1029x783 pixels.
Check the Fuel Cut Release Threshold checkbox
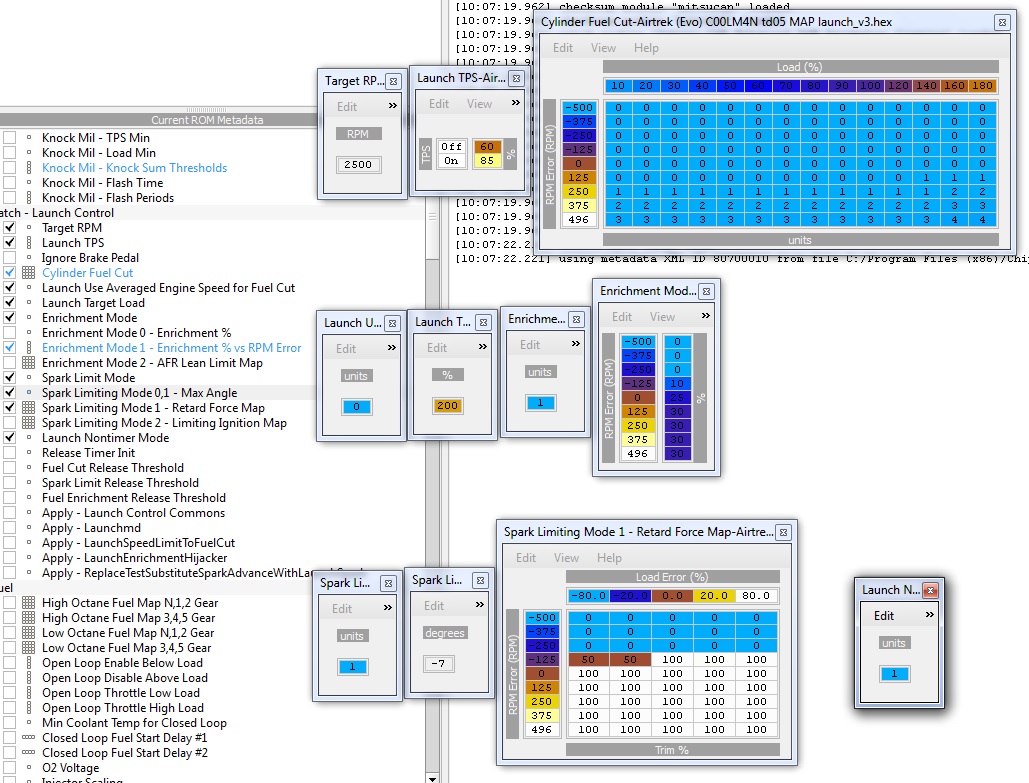pyautogui.click(x=9, y=468)
